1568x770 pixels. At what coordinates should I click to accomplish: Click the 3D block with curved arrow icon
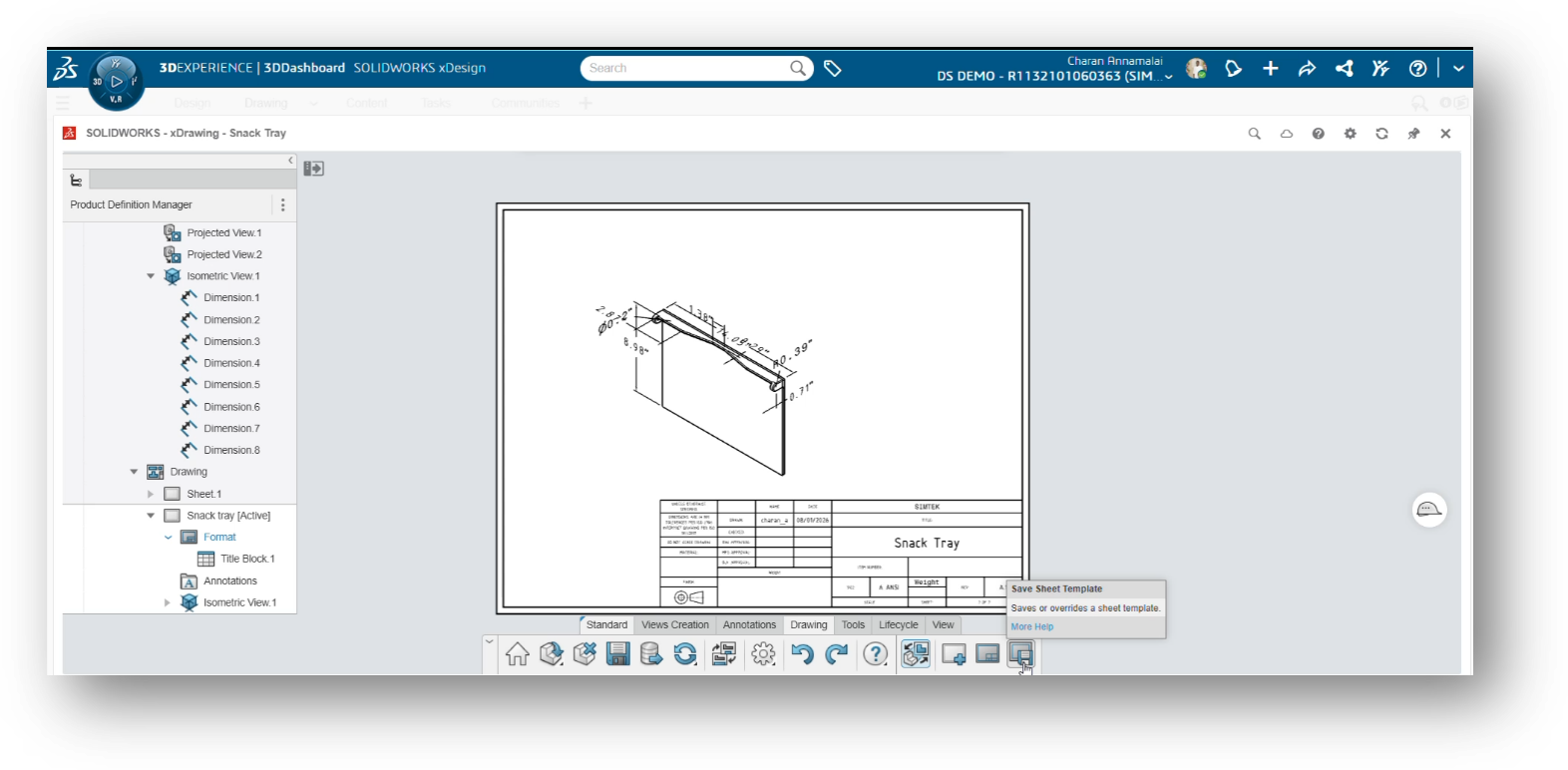[x=551, y=654]
